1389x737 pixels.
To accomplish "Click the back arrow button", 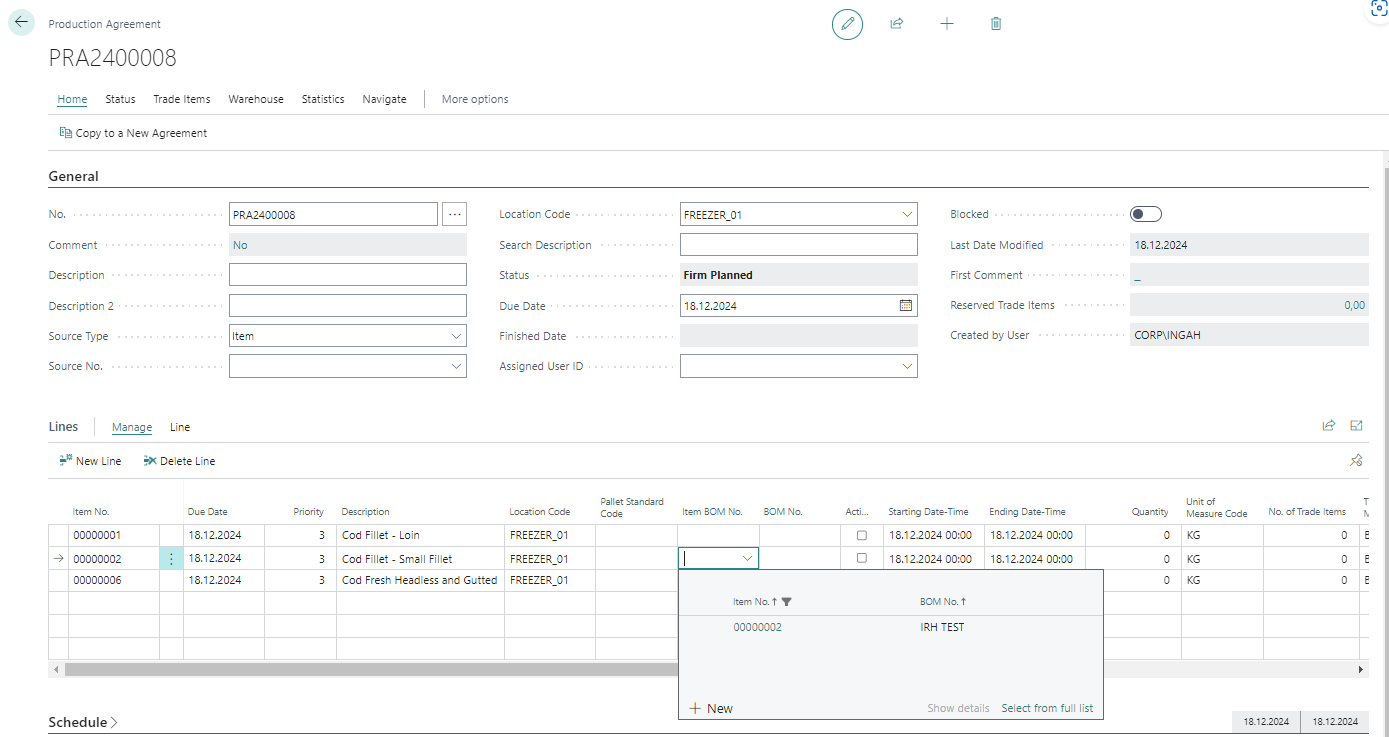I will coord(21,22).
